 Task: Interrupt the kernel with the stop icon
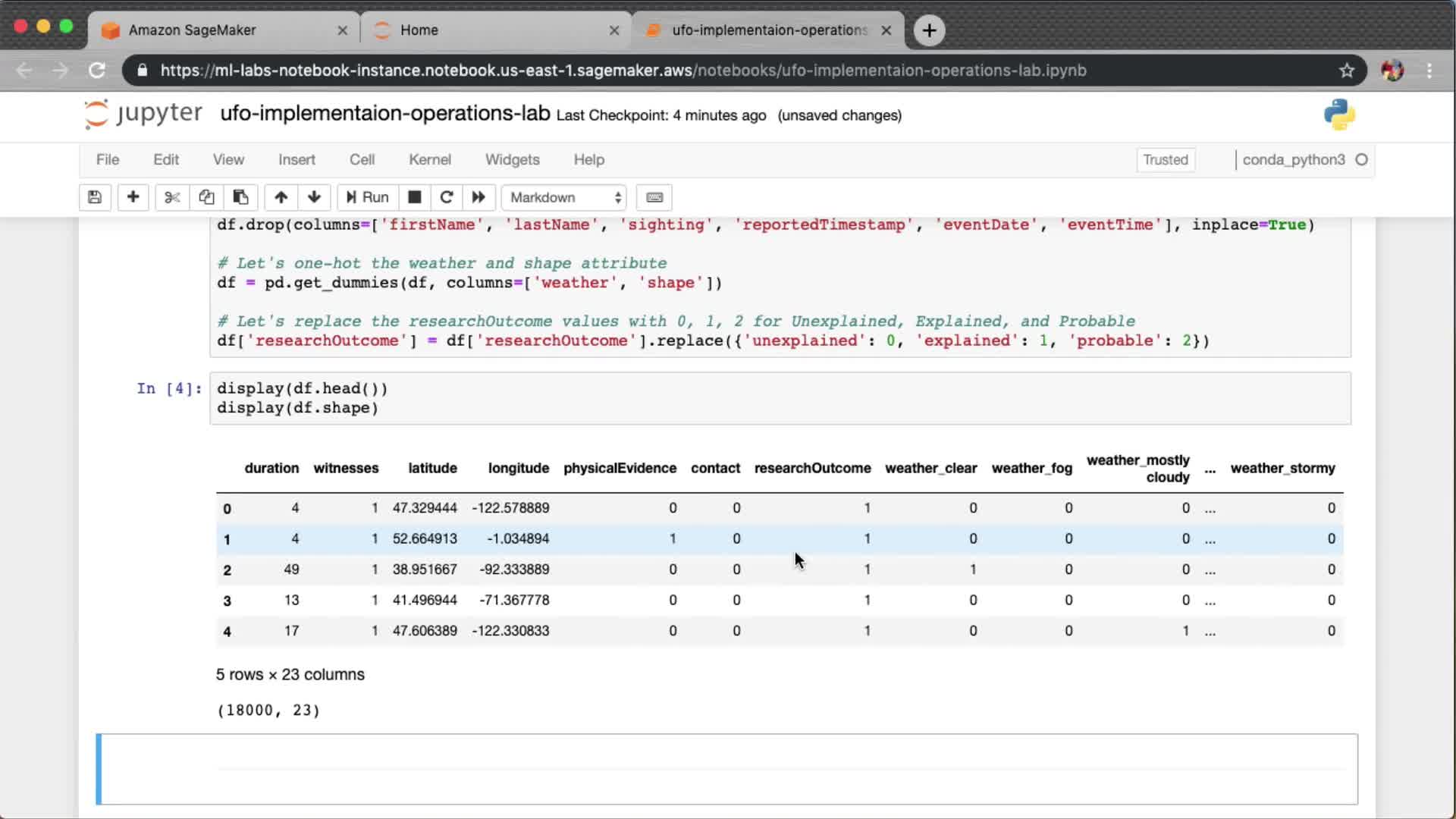(414, 197)
